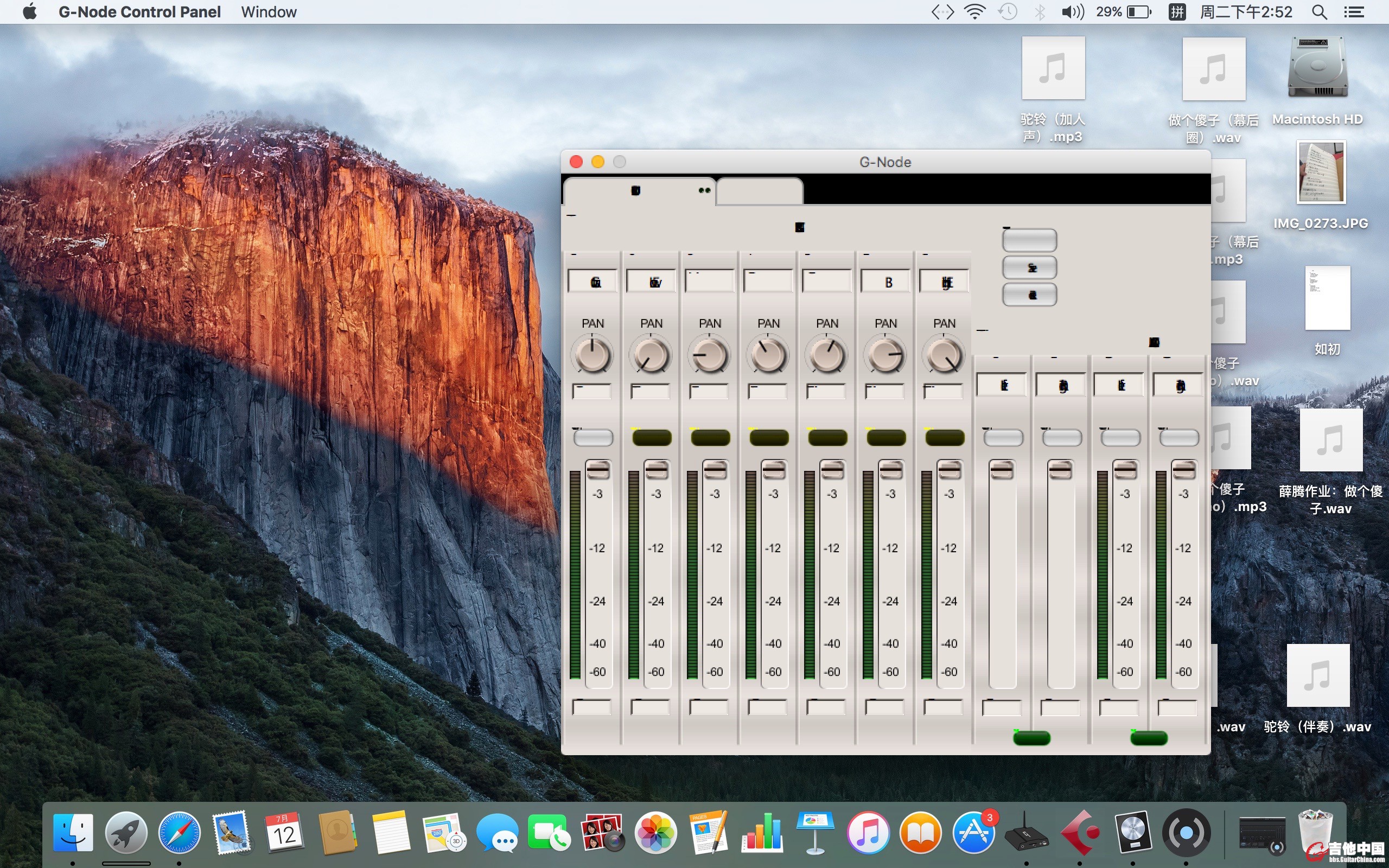Open the Contacts book icon in dock
Image resolution: width=1389 pixels, height=868 pixels.
point(337,832)
